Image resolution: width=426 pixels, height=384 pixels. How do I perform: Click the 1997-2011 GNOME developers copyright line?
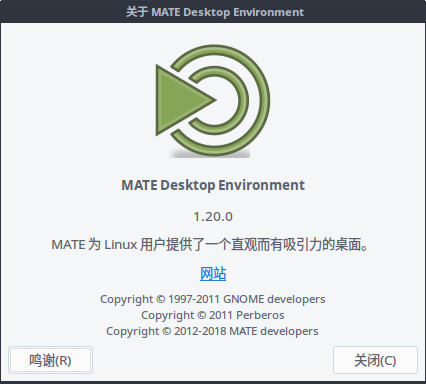pyautogui.click(x=213, y=299)
